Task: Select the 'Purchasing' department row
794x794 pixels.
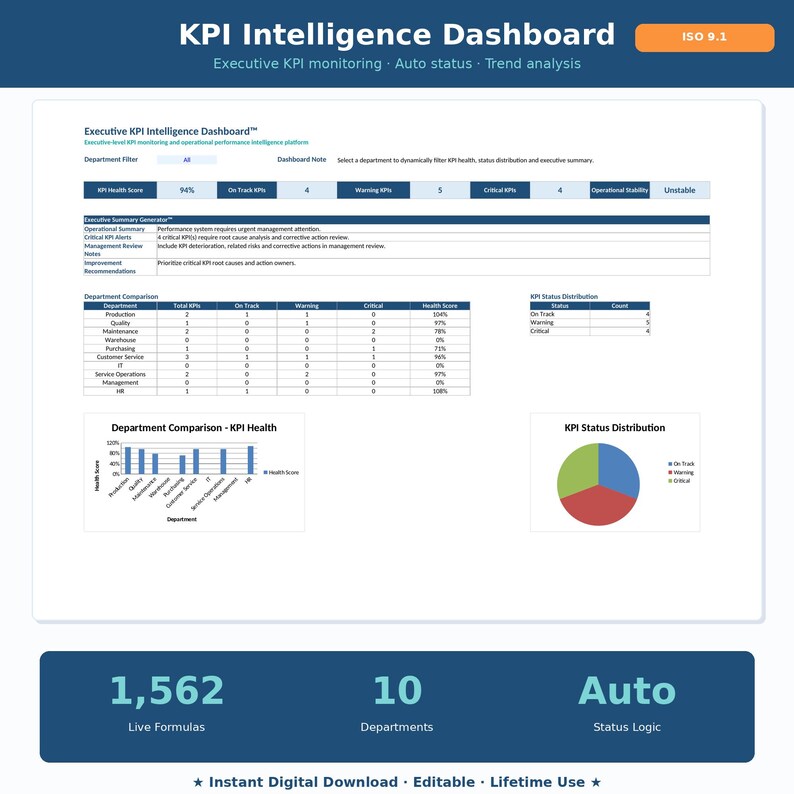Action: click(276, 349)
